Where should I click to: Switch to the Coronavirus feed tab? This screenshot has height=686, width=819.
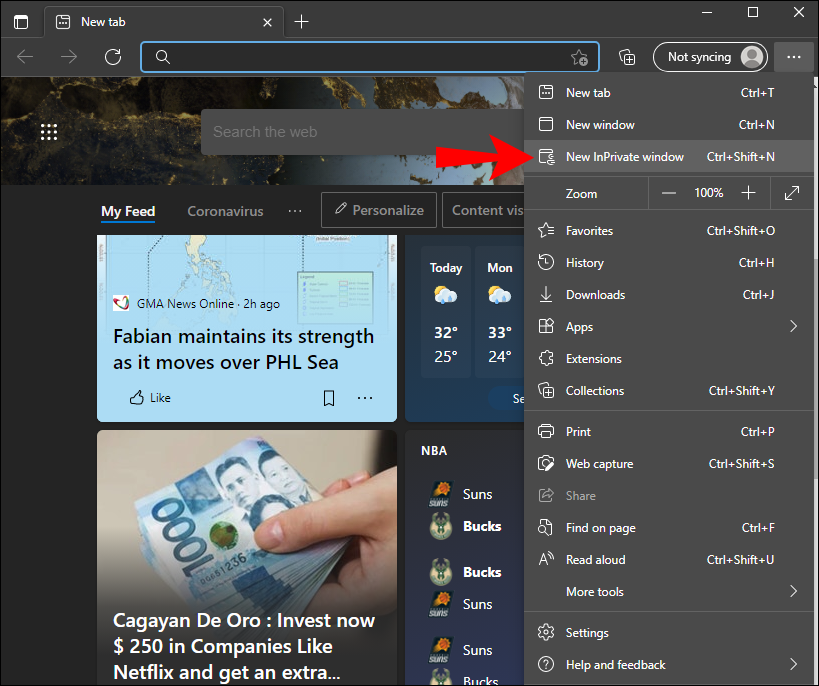click(225, 211)
